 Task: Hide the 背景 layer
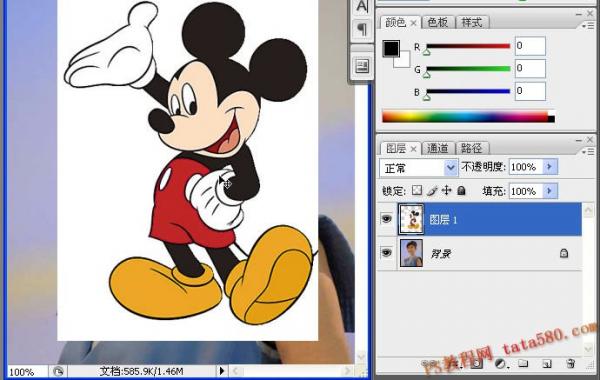pyautogui.click(x=386, y=253)
